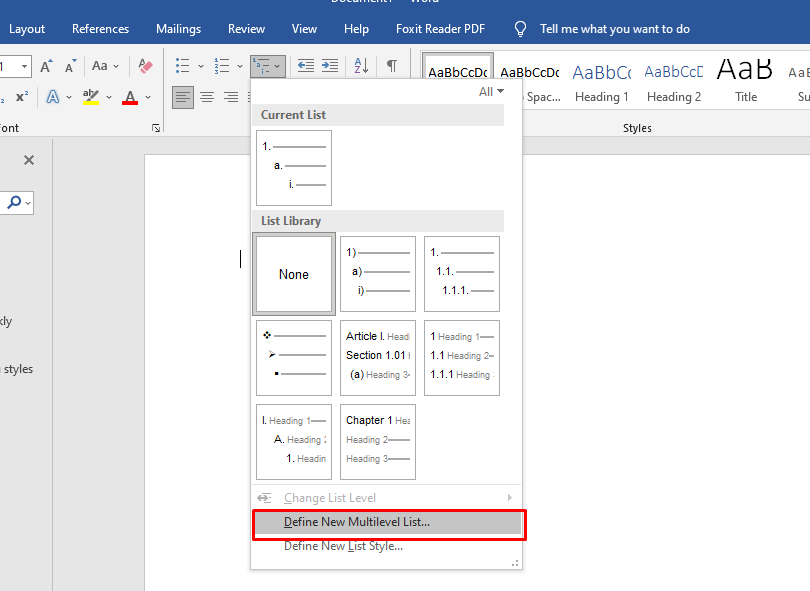Close the navigation pane
This screenshot has width=810, height=591.
click(x=29, y=160)
